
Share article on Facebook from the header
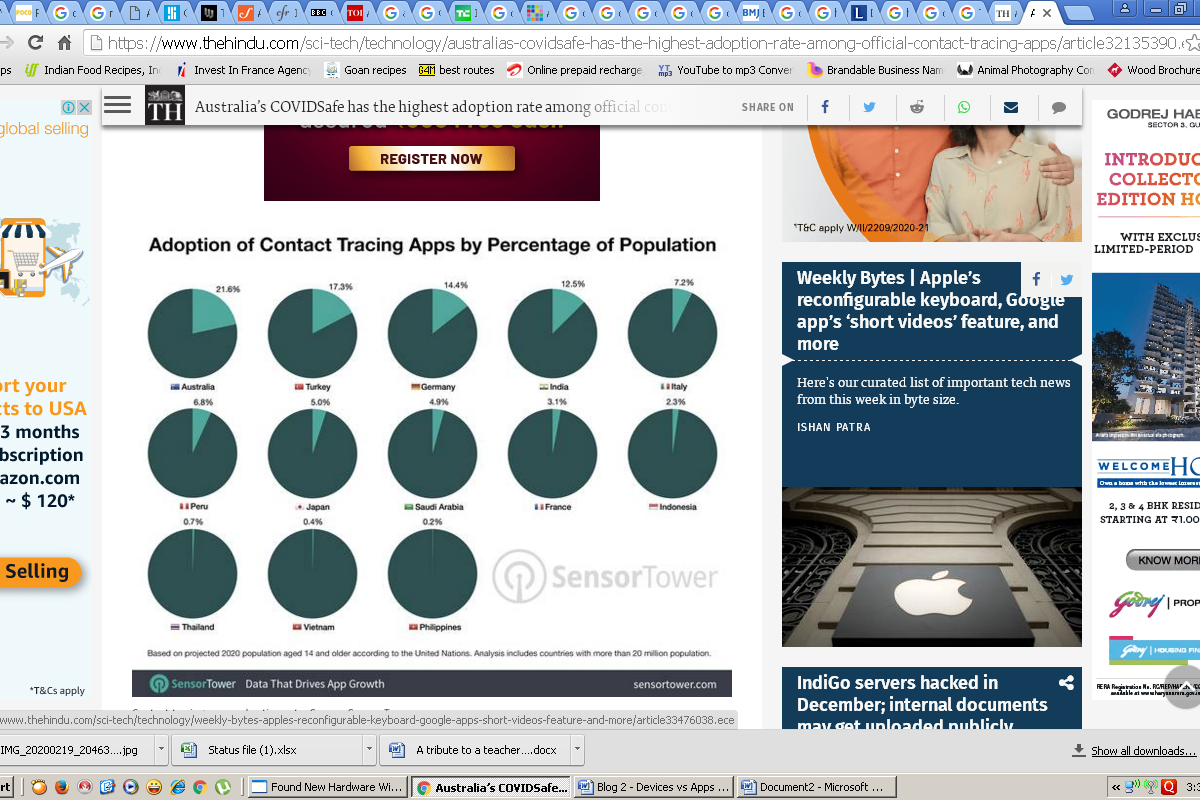tap(825, 107)
